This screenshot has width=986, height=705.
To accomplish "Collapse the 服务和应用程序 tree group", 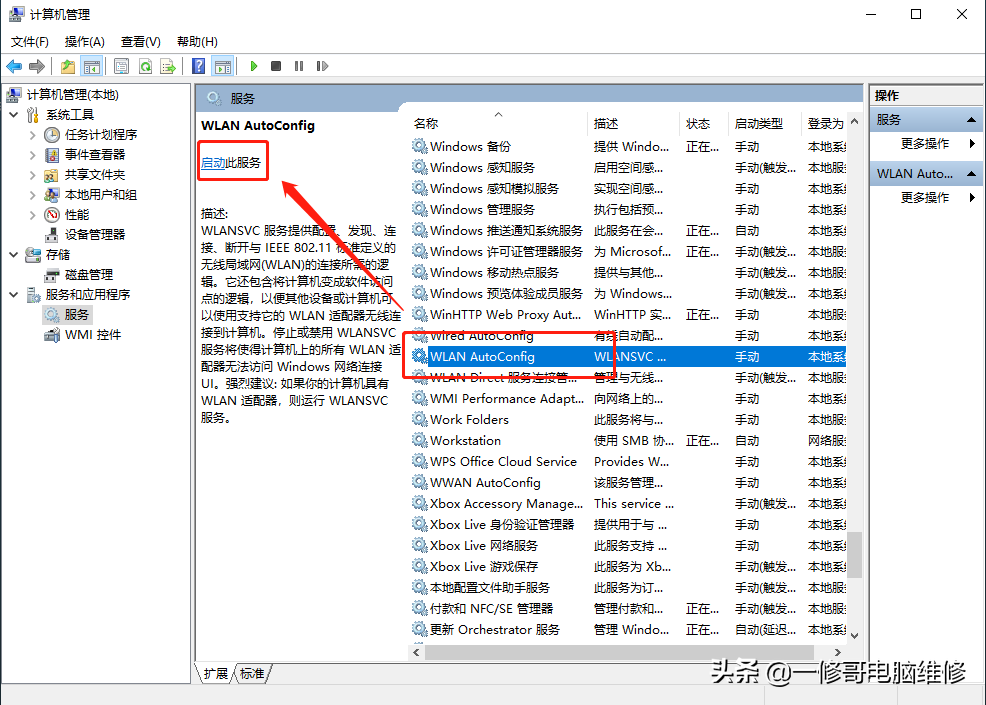I will [x=14, y=295].
